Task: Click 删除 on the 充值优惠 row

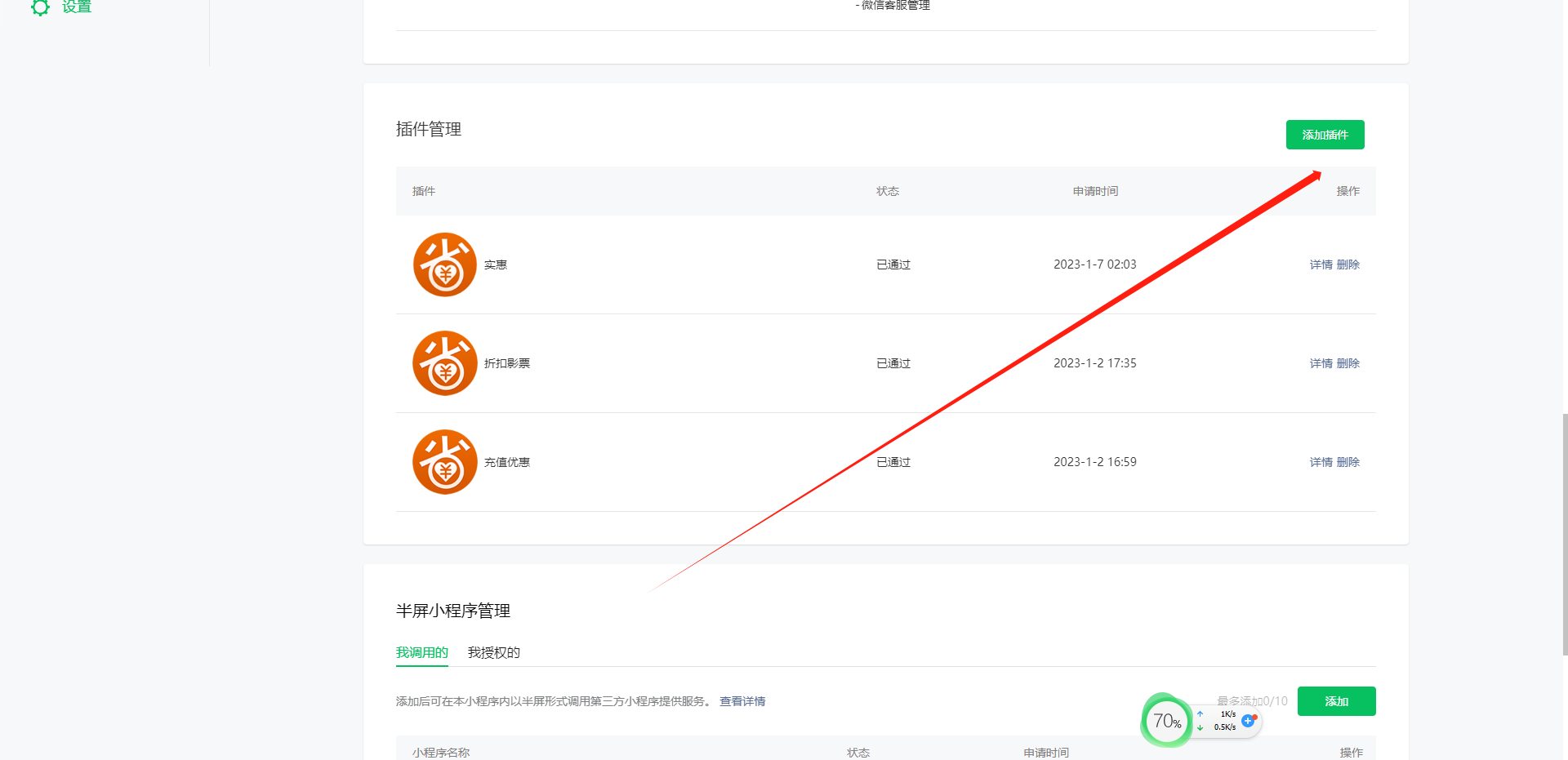Action: click(x=1348, y=462)
